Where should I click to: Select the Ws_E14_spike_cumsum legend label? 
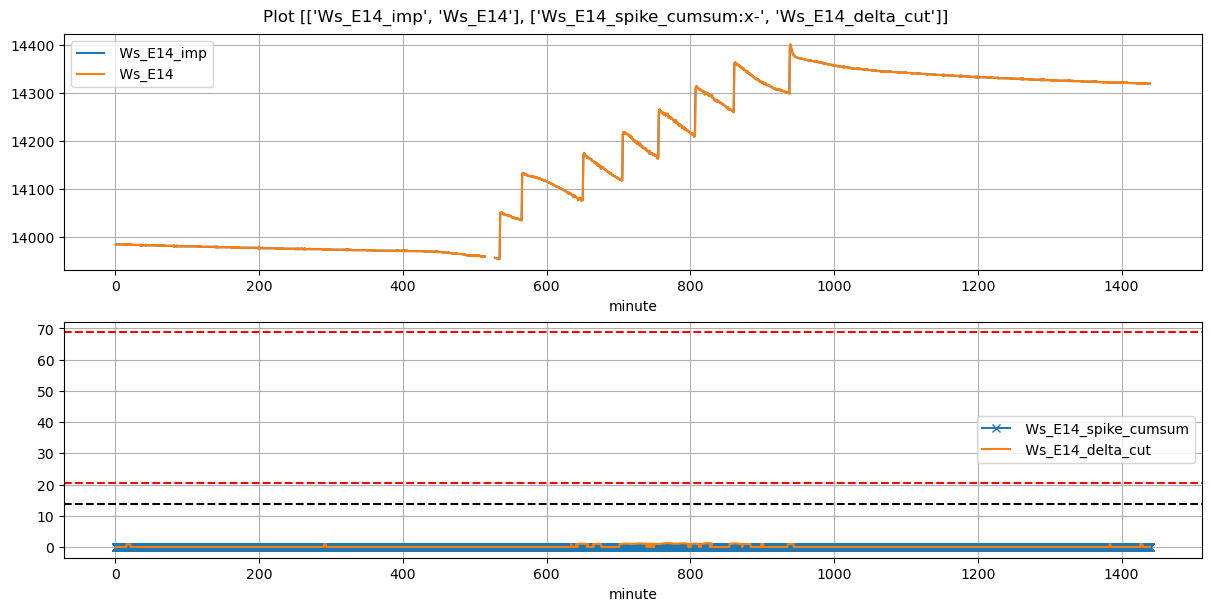click(1106, 429)
